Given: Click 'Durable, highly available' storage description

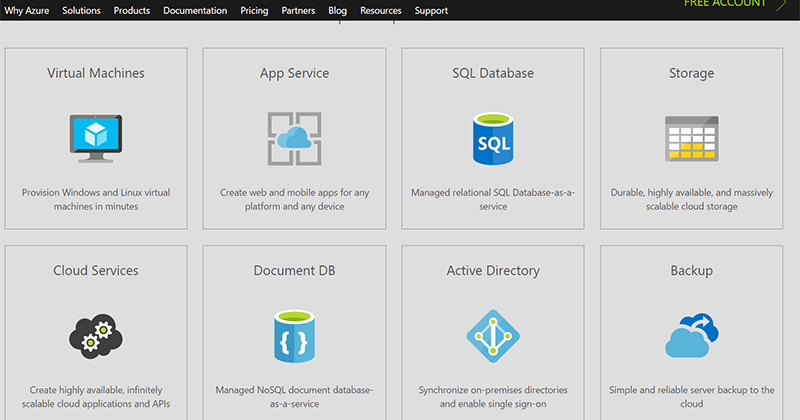Looking at the screenshot, I should (691, 200).
